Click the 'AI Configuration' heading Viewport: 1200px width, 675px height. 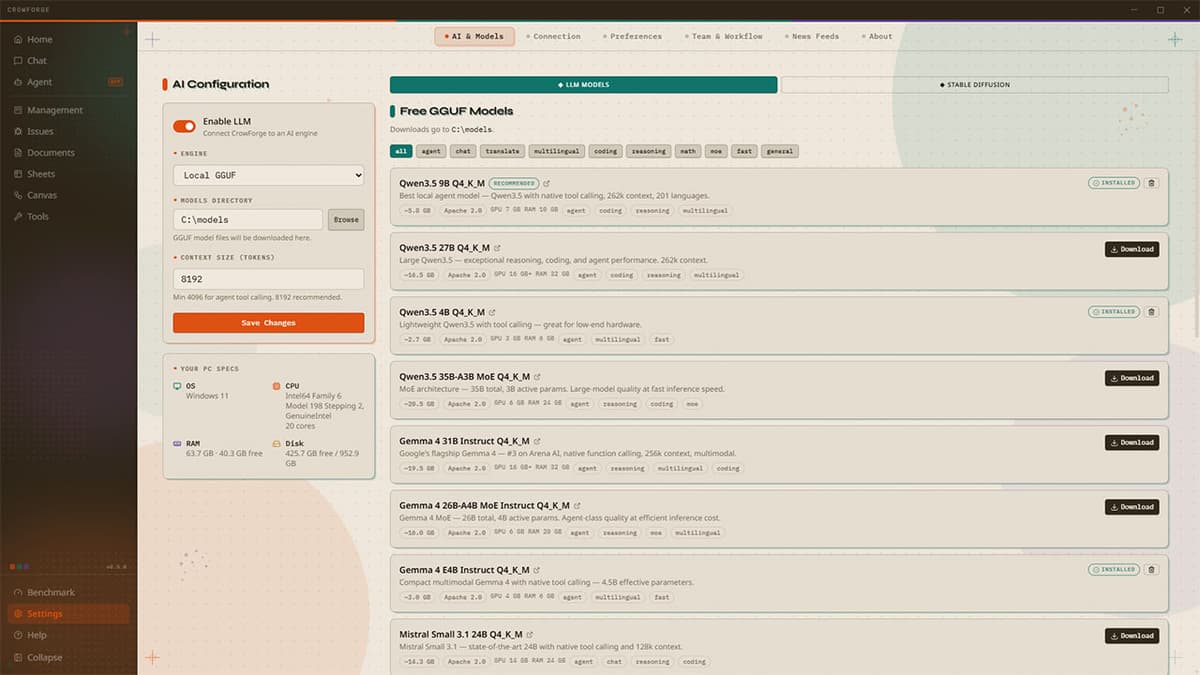(x=221, y=85)
